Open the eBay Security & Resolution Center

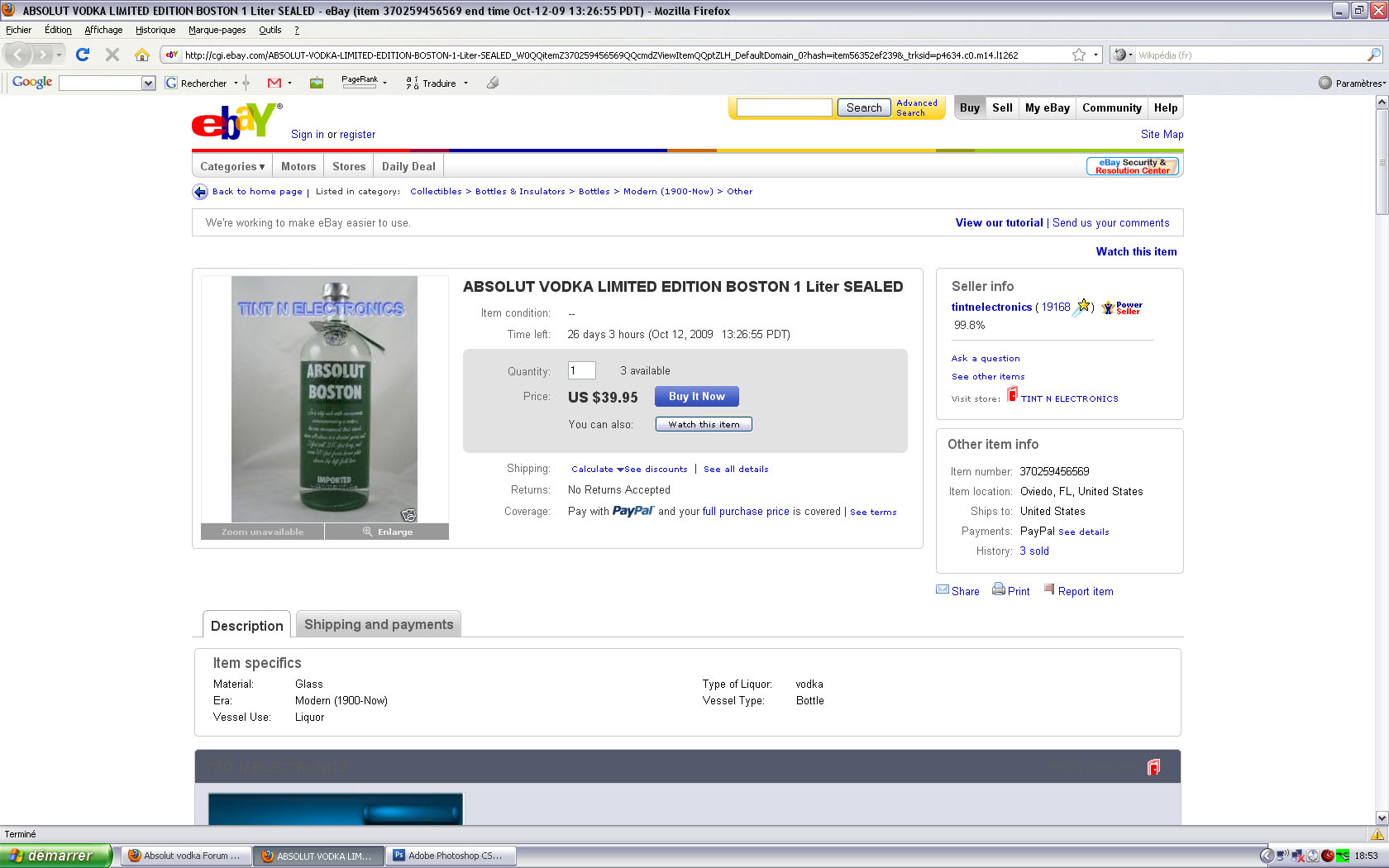click(x=1133, y=166)
